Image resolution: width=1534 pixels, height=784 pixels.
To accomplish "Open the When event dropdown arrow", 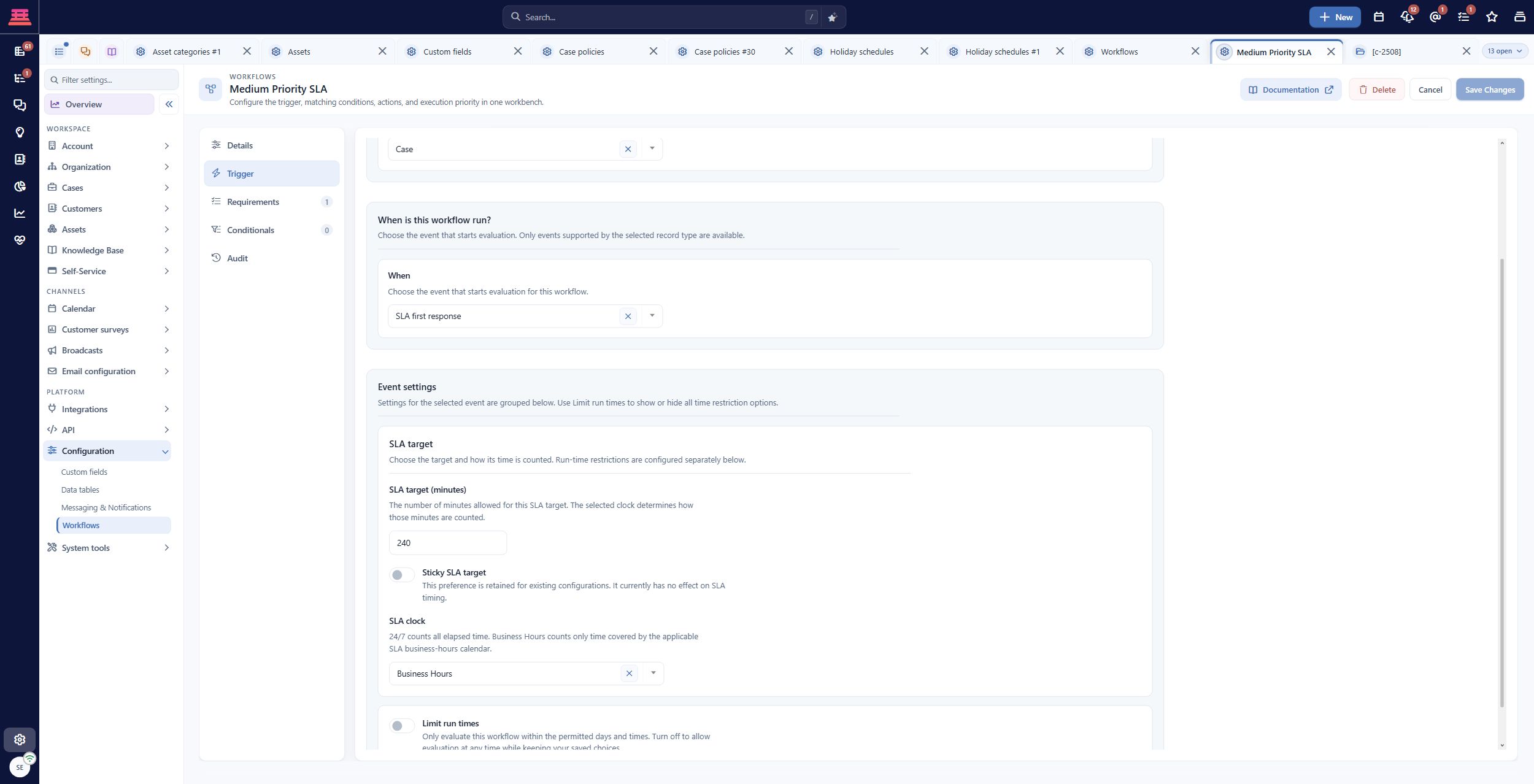I will tap(652, 316).
